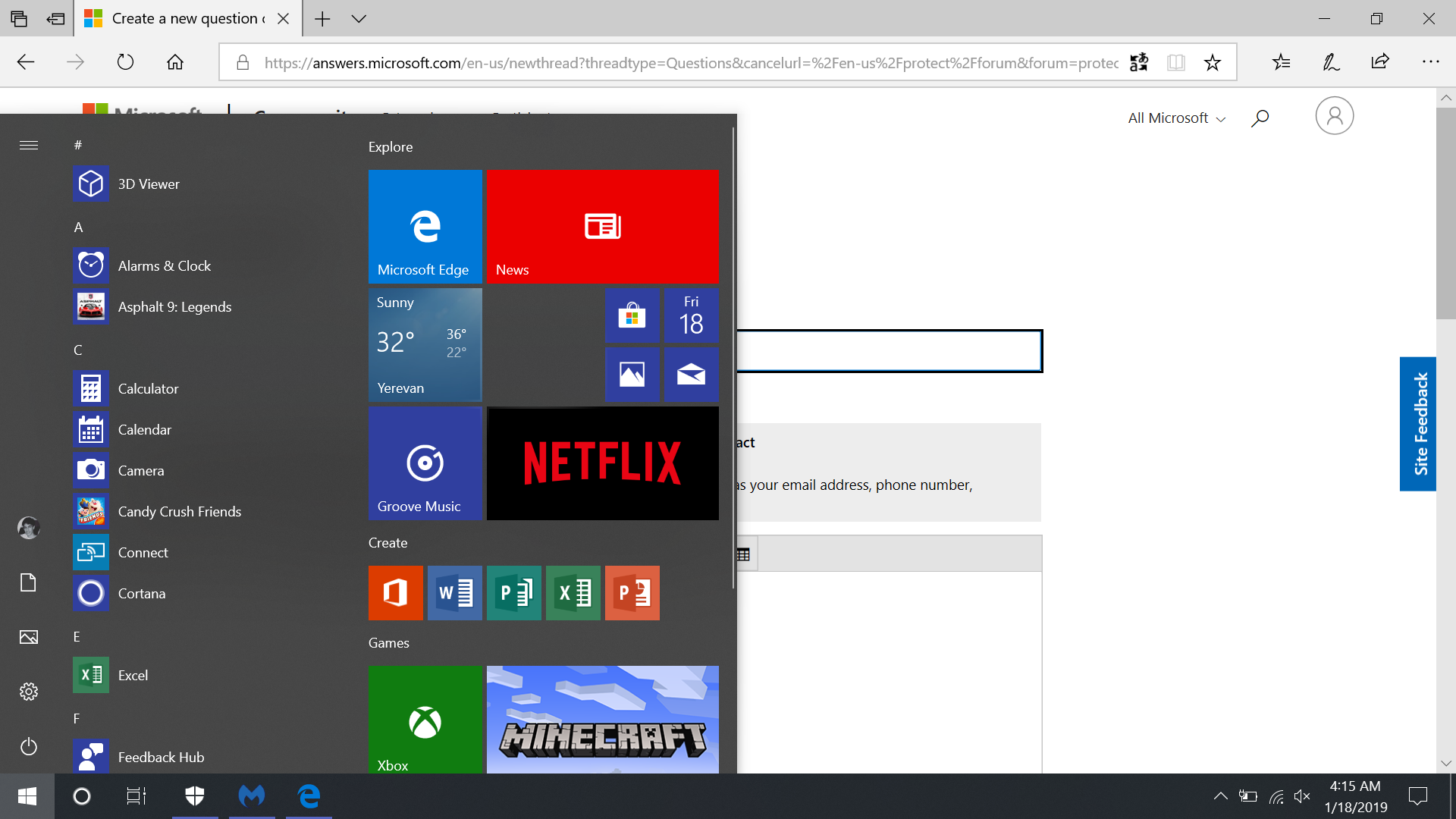
Task: Open Microsoft Store tile
Action: pyautogui.click(x=632, y=315)
